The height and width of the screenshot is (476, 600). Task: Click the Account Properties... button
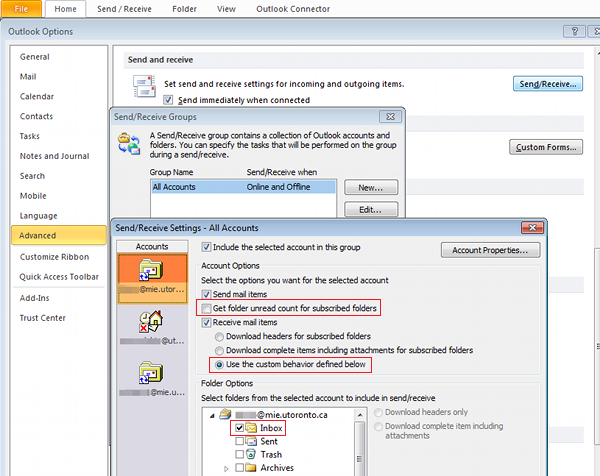point(490,250)
